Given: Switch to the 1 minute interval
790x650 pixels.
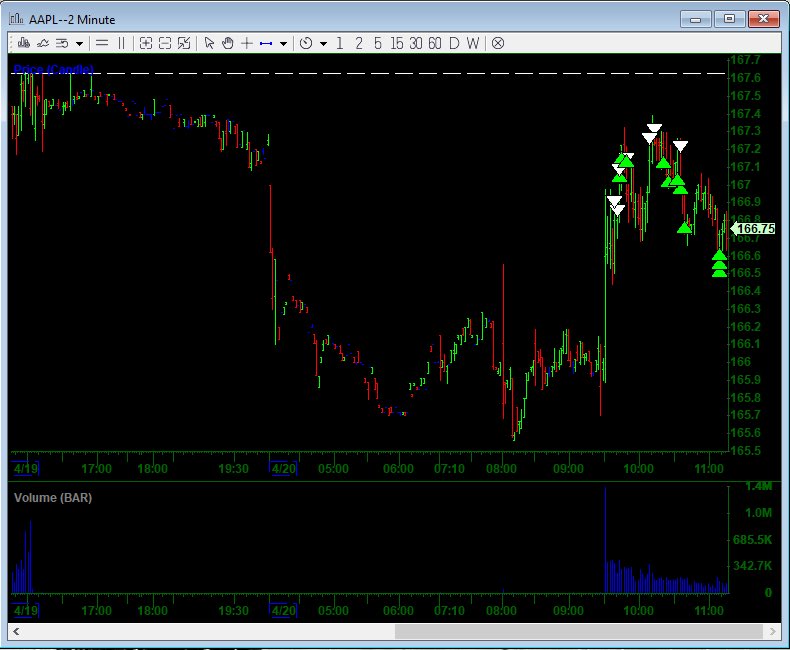Looking at the screenshot, I should point(340,43).
